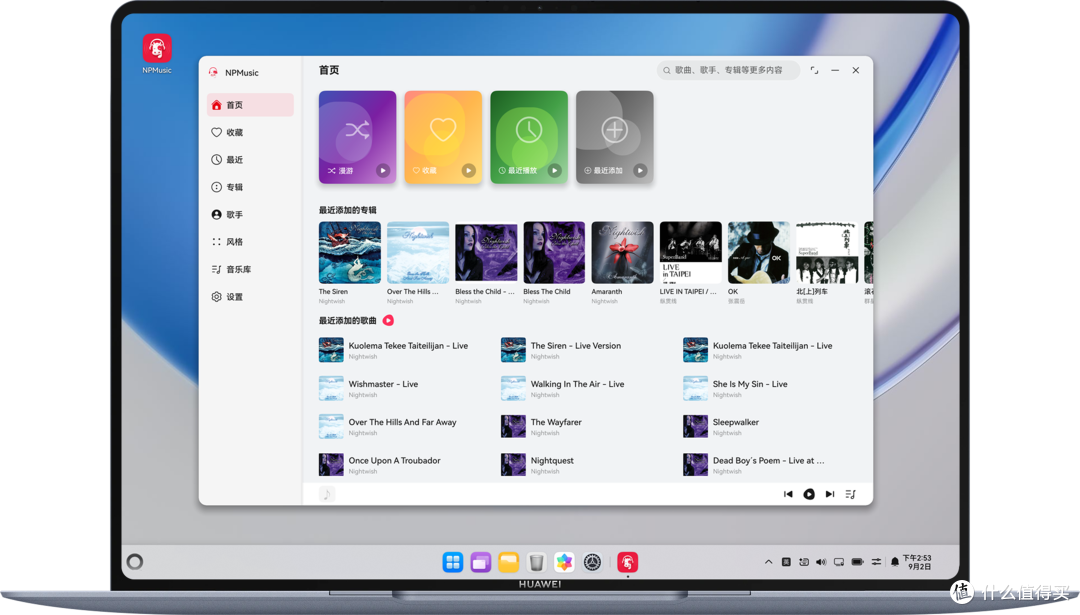This screenshot has height=615, width=1080.
Task: Open 最近 recent in the sidebar
Action: [x=250, y=160]
